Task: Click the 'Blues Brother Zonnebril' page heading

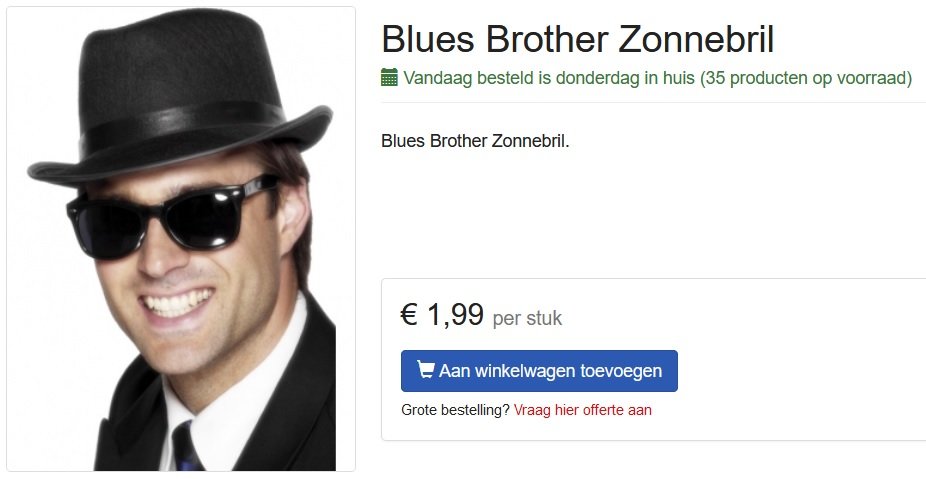Action: 577,39
